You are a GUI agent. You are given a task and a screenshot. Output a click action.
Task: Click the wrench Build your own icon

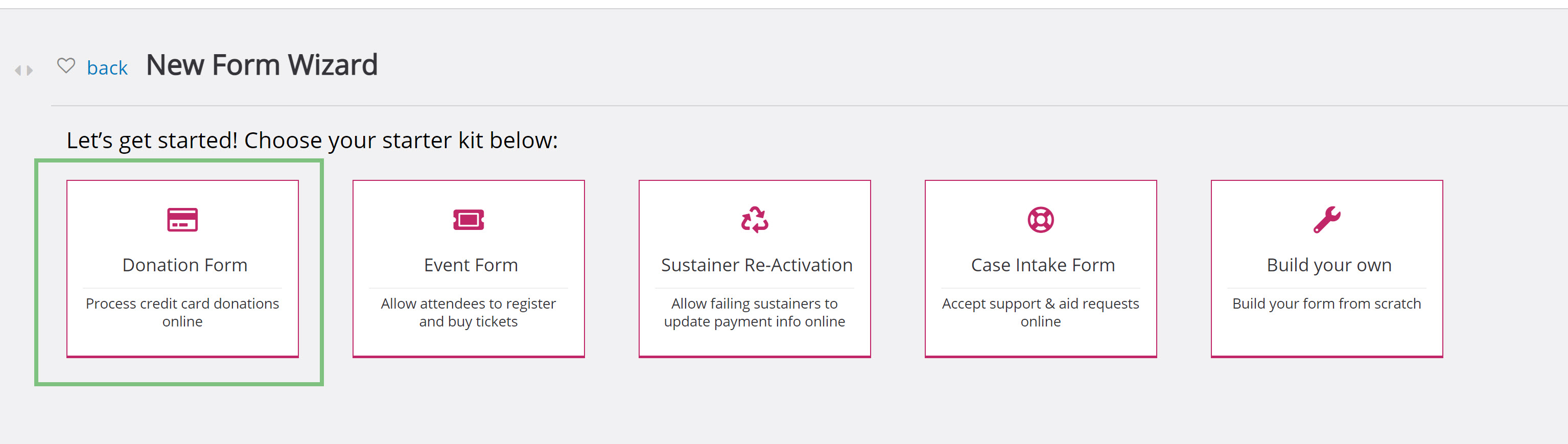pyautogui.click(x=1327, y=219)
